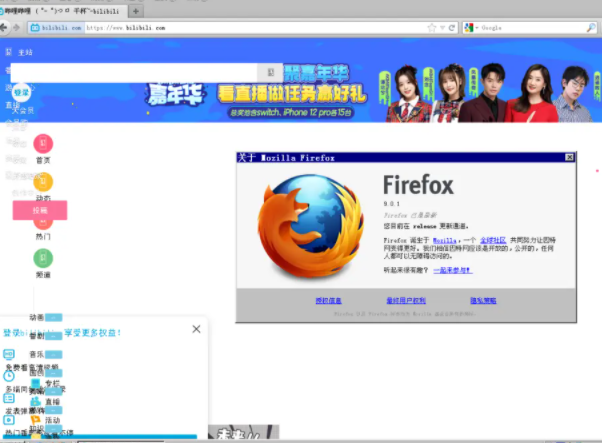Select the bilibili browser tab
602x443 pixels.
(x=61, y=11)
